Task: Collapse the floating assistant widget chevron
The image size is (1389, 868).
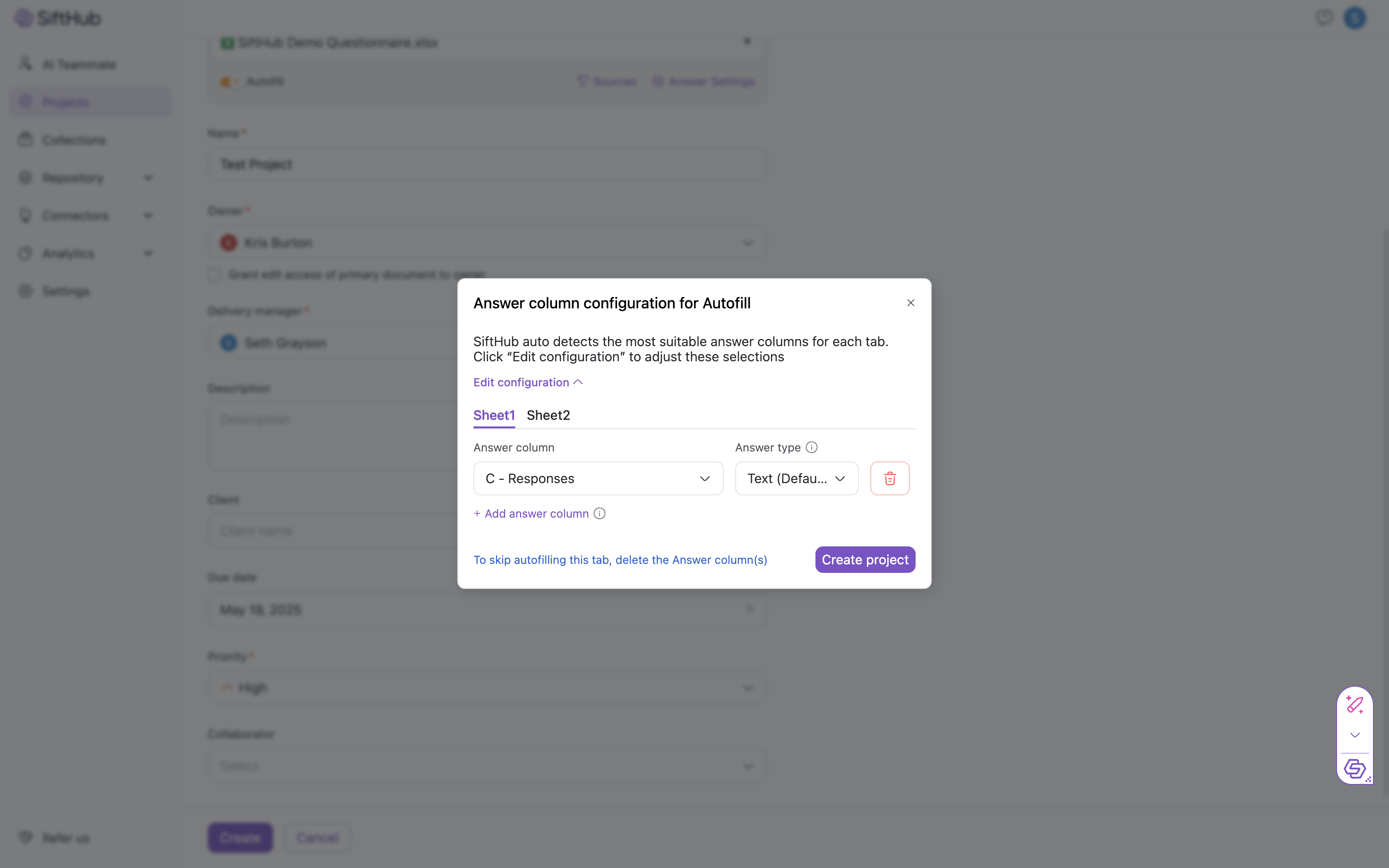Action: pyautogui.click(x=1355, y=735)
